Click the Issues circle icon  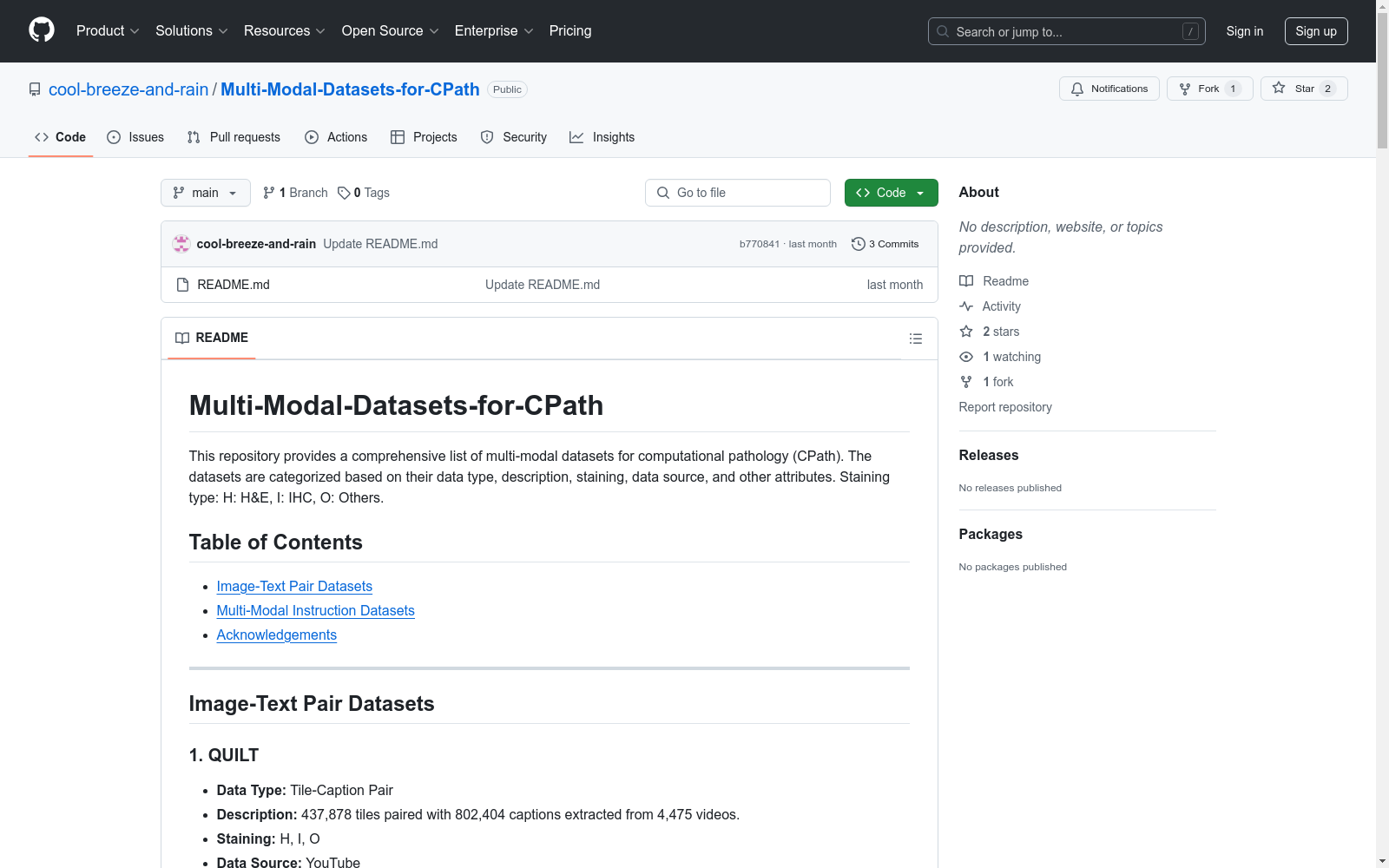click(x=114, y=137)
